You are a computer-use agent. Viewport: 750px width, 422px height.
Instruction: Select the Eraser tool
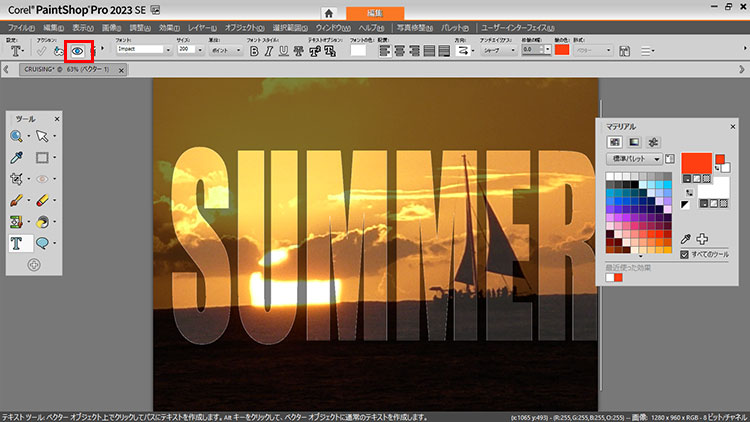tap(43, 200)
